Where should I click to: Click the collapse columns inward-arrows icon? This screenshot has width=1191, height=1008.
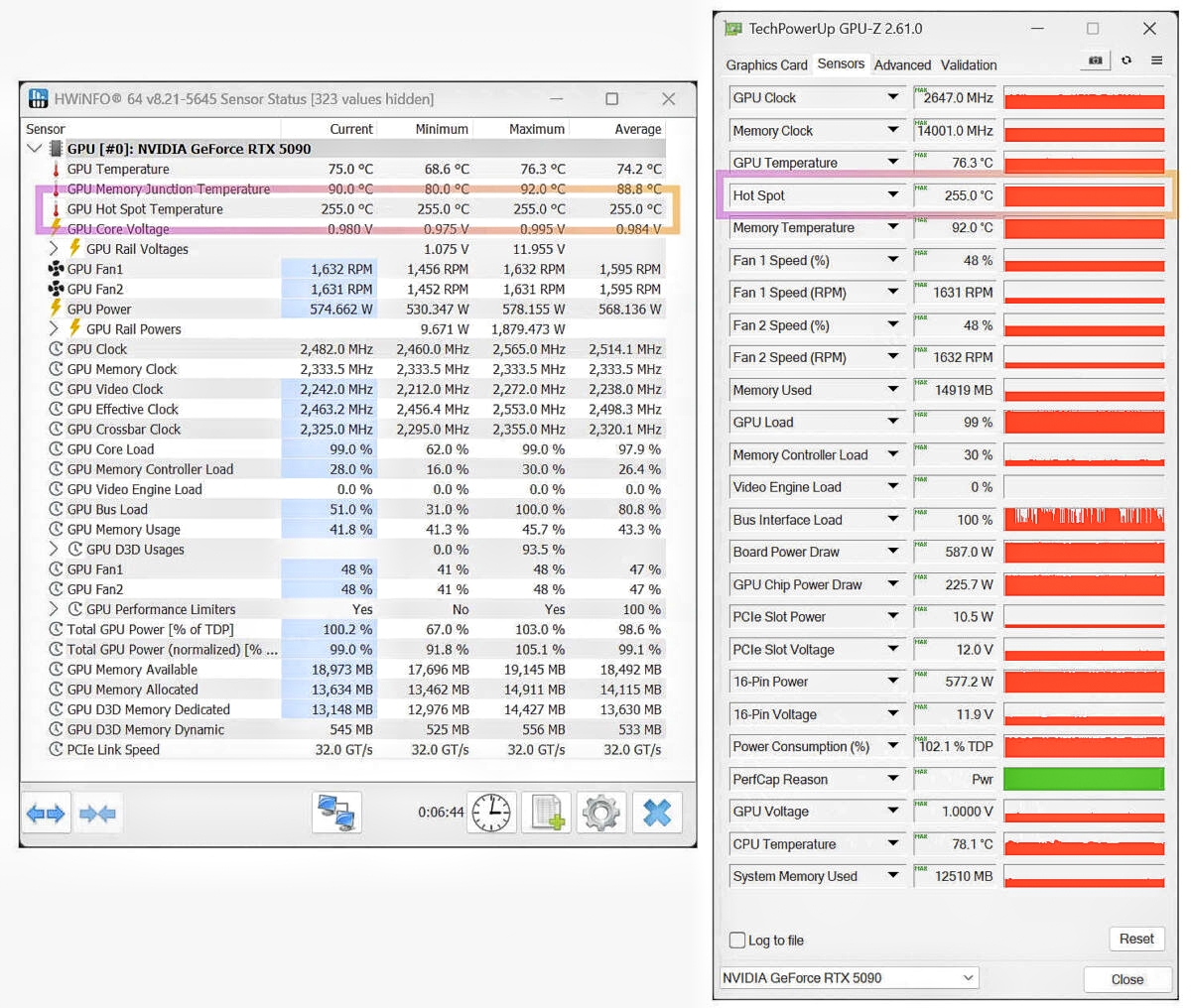[97, 814]
